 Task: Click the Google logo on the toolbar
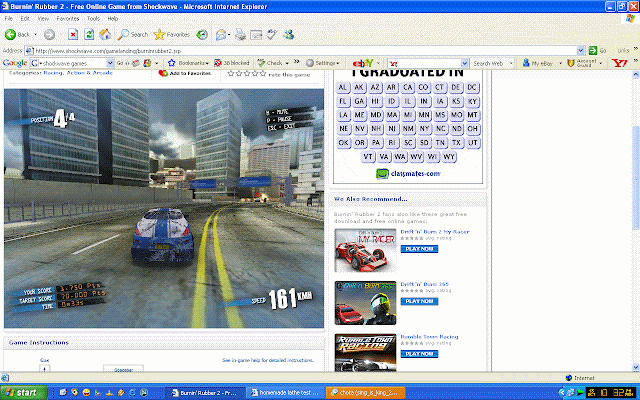(15, 63)
